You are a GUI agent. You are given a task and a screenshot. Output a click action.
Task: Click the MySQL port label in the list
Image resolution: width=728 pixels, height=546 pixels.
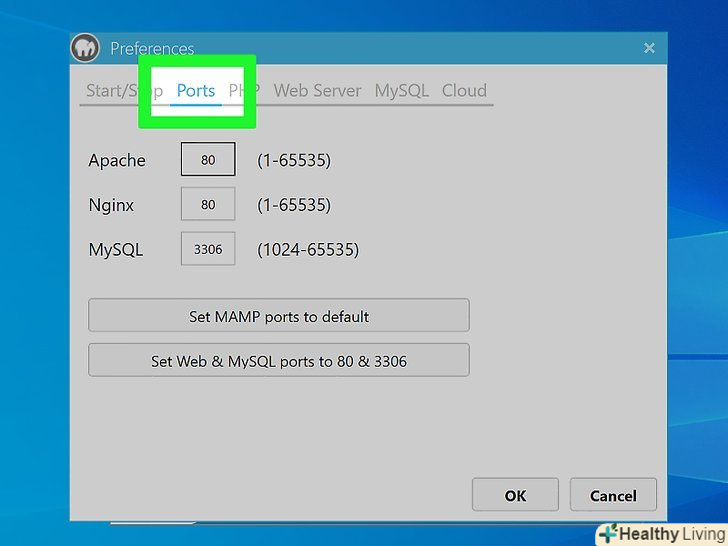[x=116, y=250]
